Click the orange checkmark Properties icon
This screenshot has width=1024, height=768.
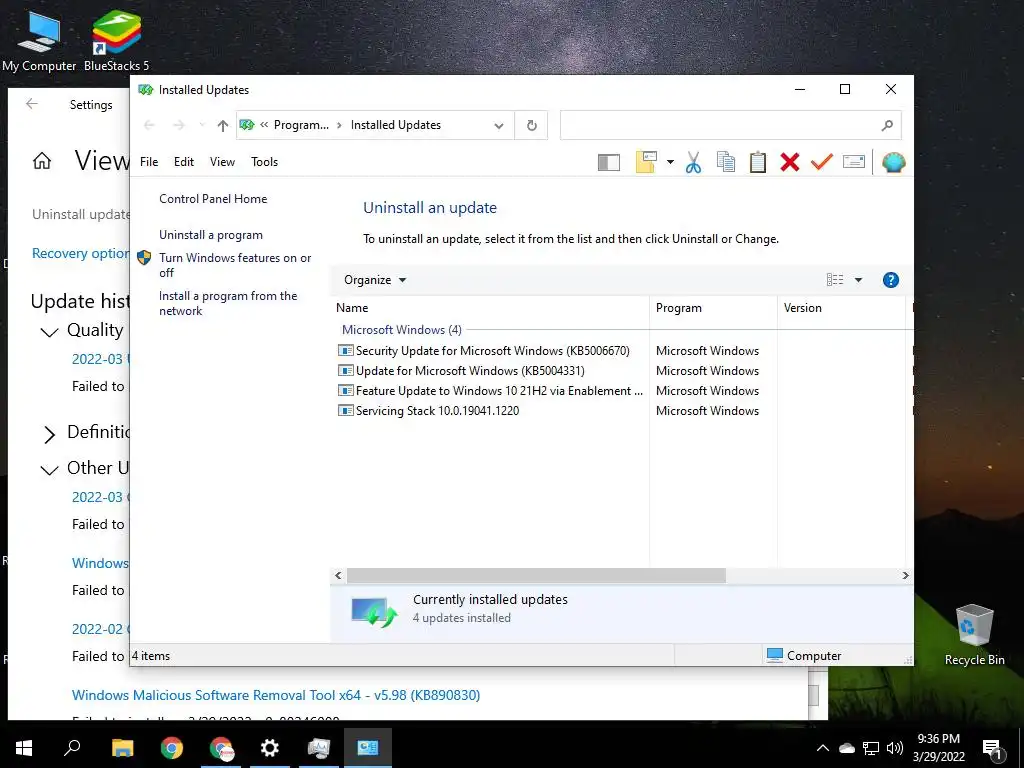click(x=822, y=161)
